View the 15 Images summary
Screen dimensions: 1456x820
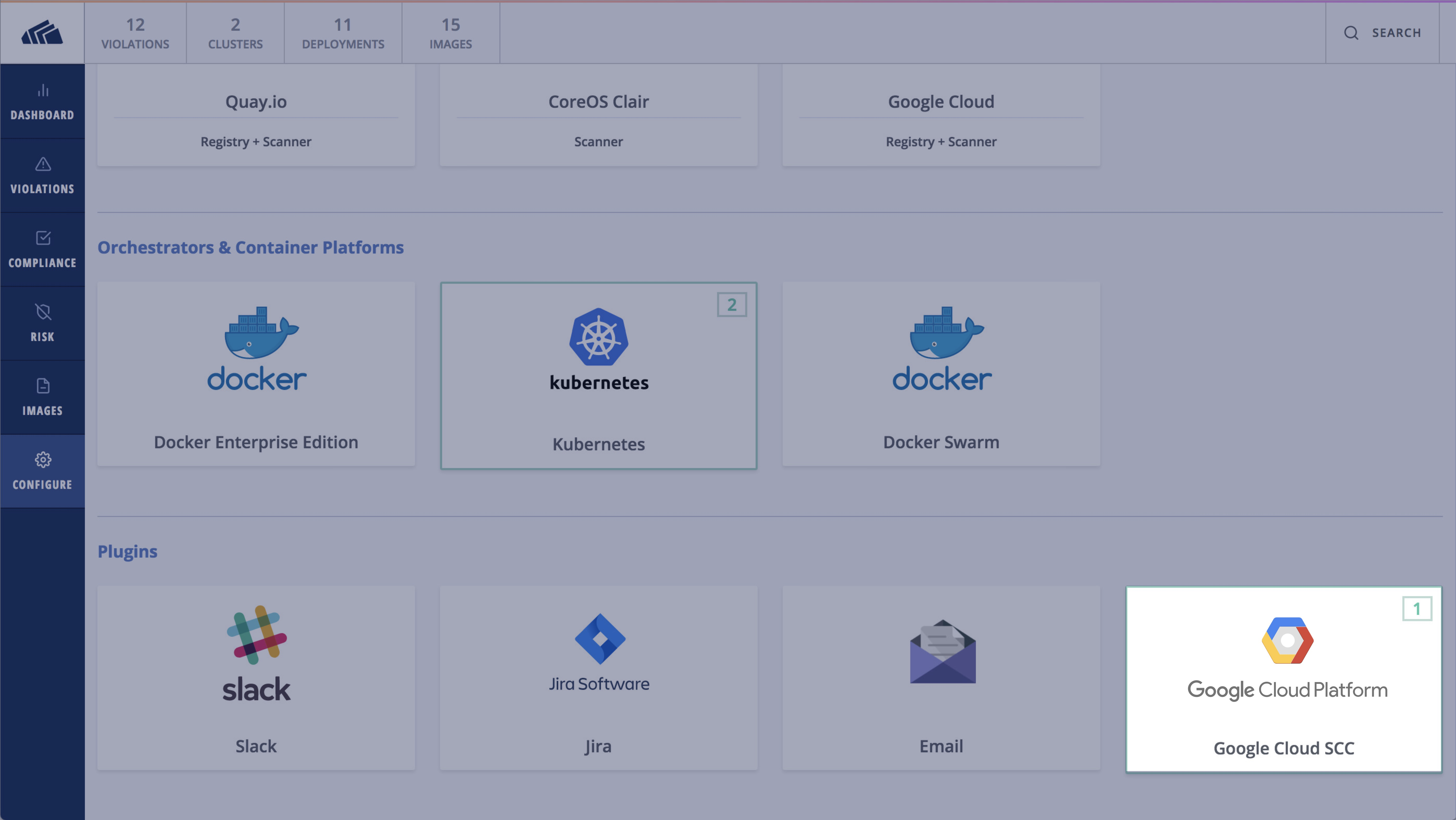pyautogui.click(x=450, y=33)
